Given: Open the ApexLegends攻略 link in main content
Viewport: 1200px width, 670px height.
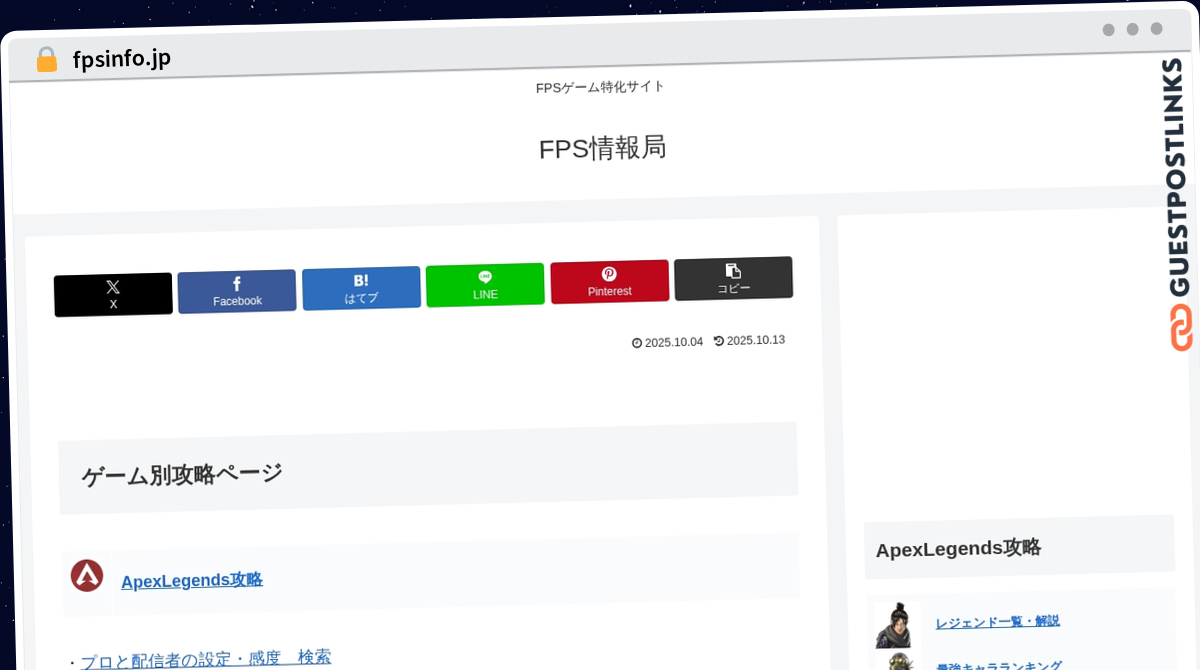Looking at the screenshot, I should click(192, 580).
